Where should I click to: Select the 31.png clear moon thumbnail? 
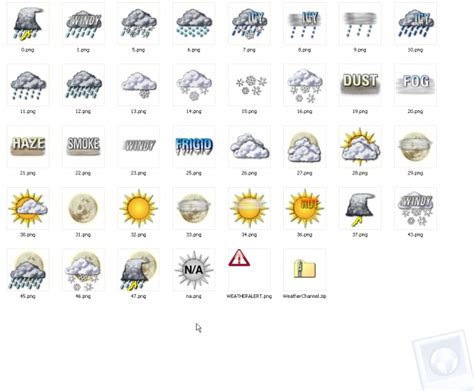tap(83, 208)
